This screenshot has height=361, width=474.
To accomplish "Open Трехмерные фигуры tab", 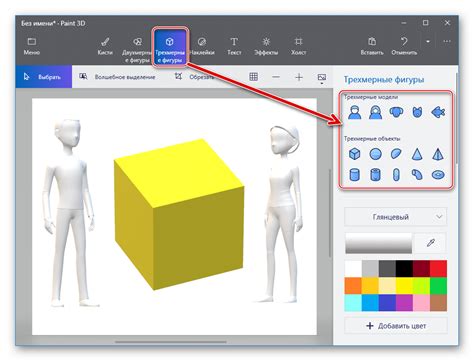I will 170,47.
